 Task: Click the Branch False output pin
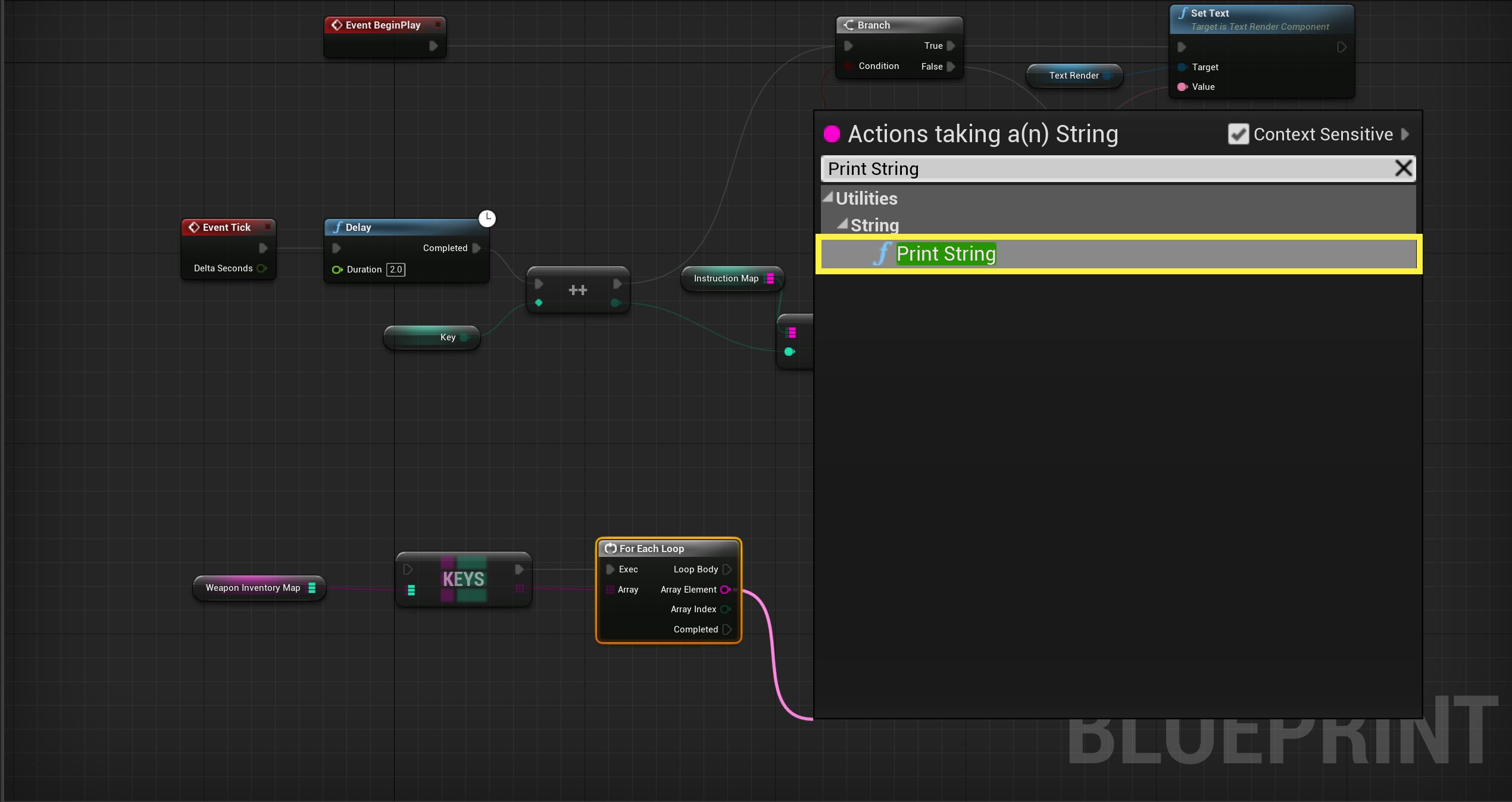951,67
